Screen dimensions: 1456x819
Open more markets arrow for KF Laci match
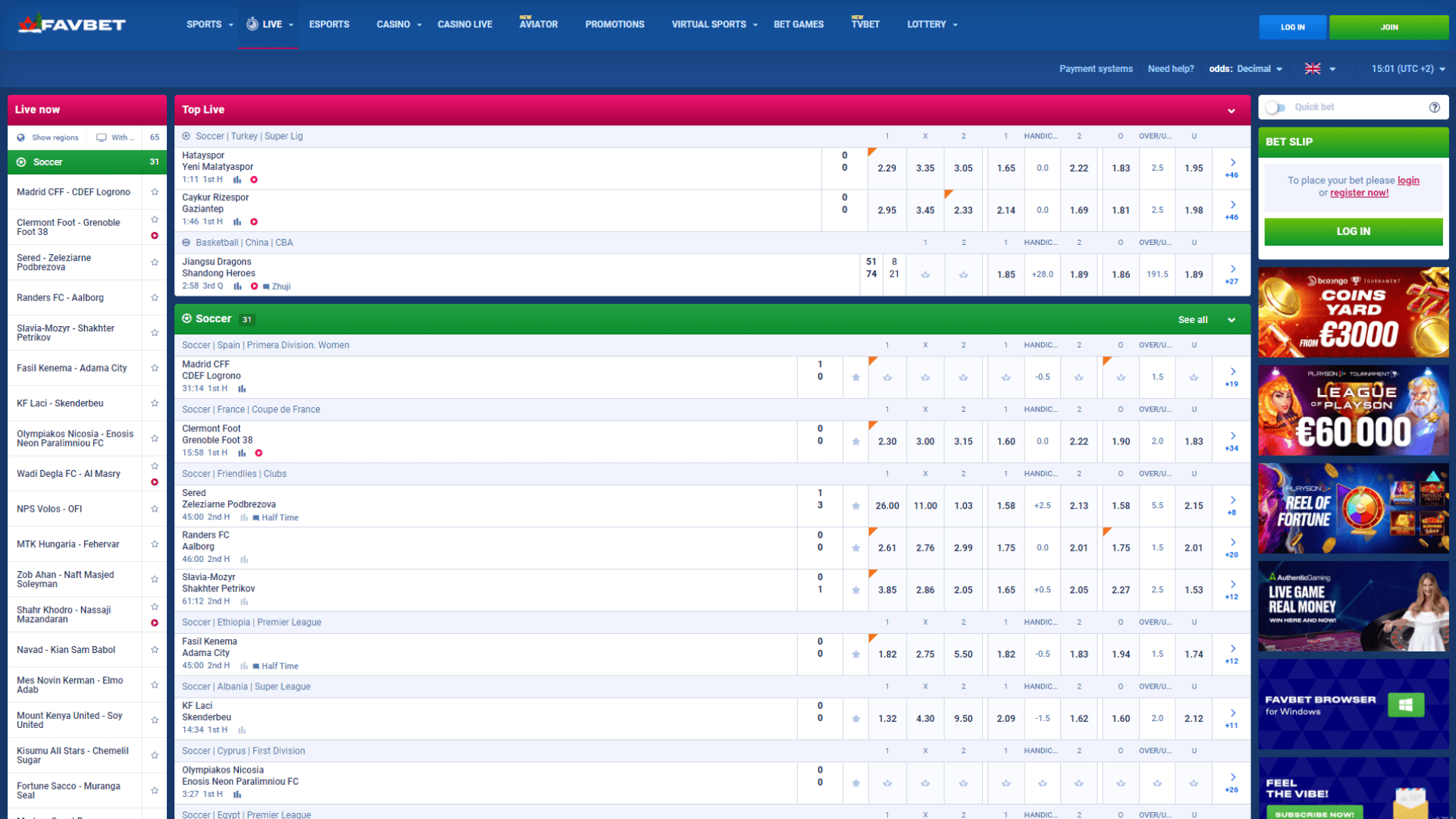click(x=1232, y=713)
